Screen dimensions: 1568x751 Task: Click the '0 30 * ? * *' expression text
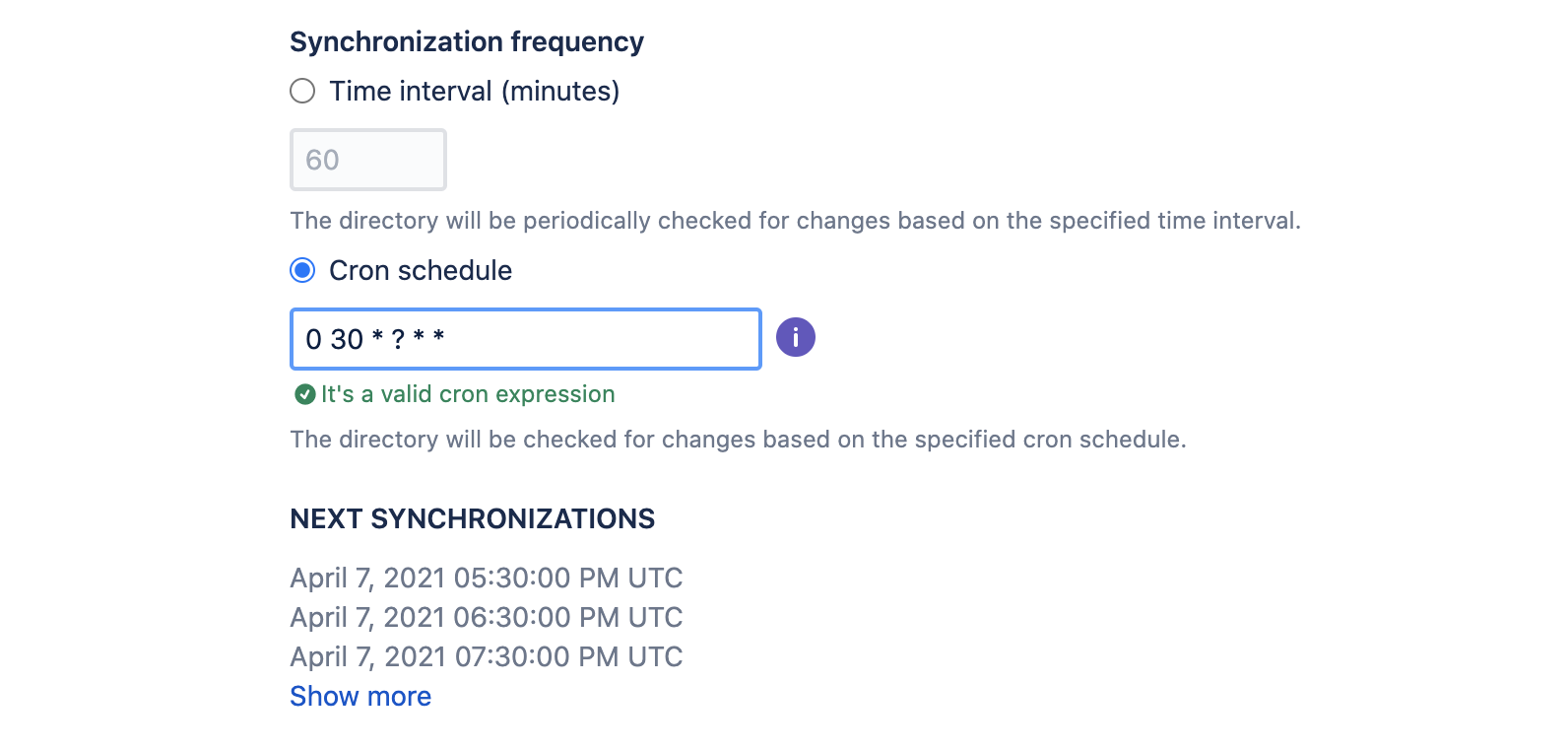click(375, 339)
